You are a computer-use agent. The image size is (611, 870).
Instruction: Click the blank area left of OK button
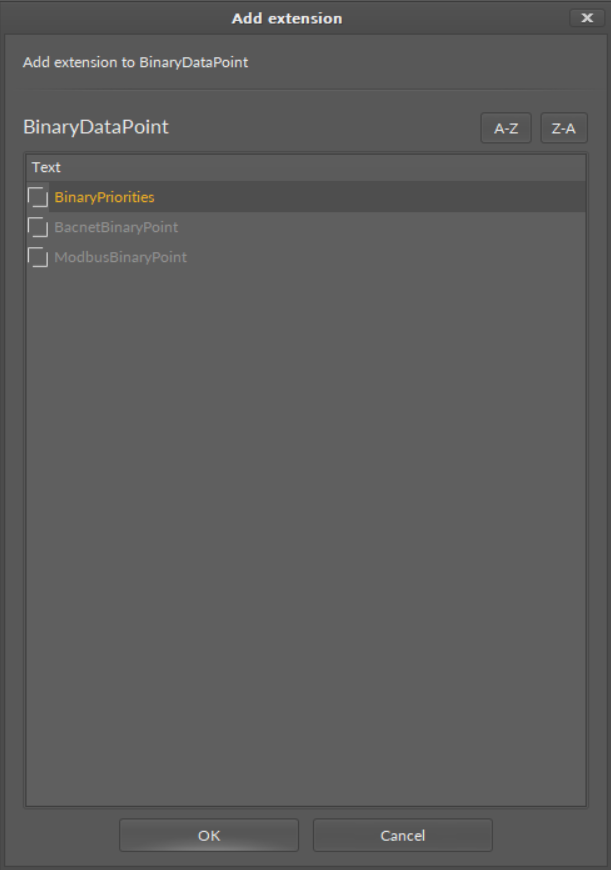65,835
